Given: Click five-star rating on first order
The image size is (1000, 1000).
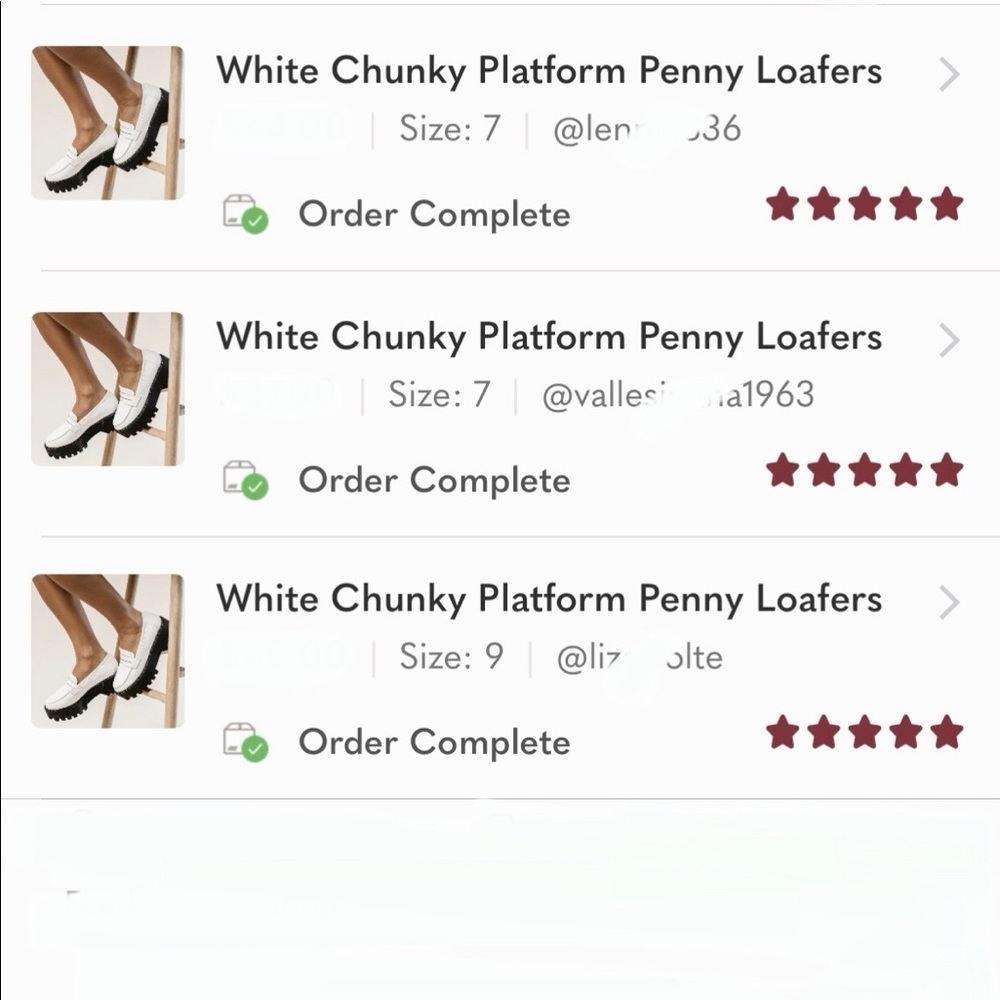Looking at the screenshot, I should [865, 204].
